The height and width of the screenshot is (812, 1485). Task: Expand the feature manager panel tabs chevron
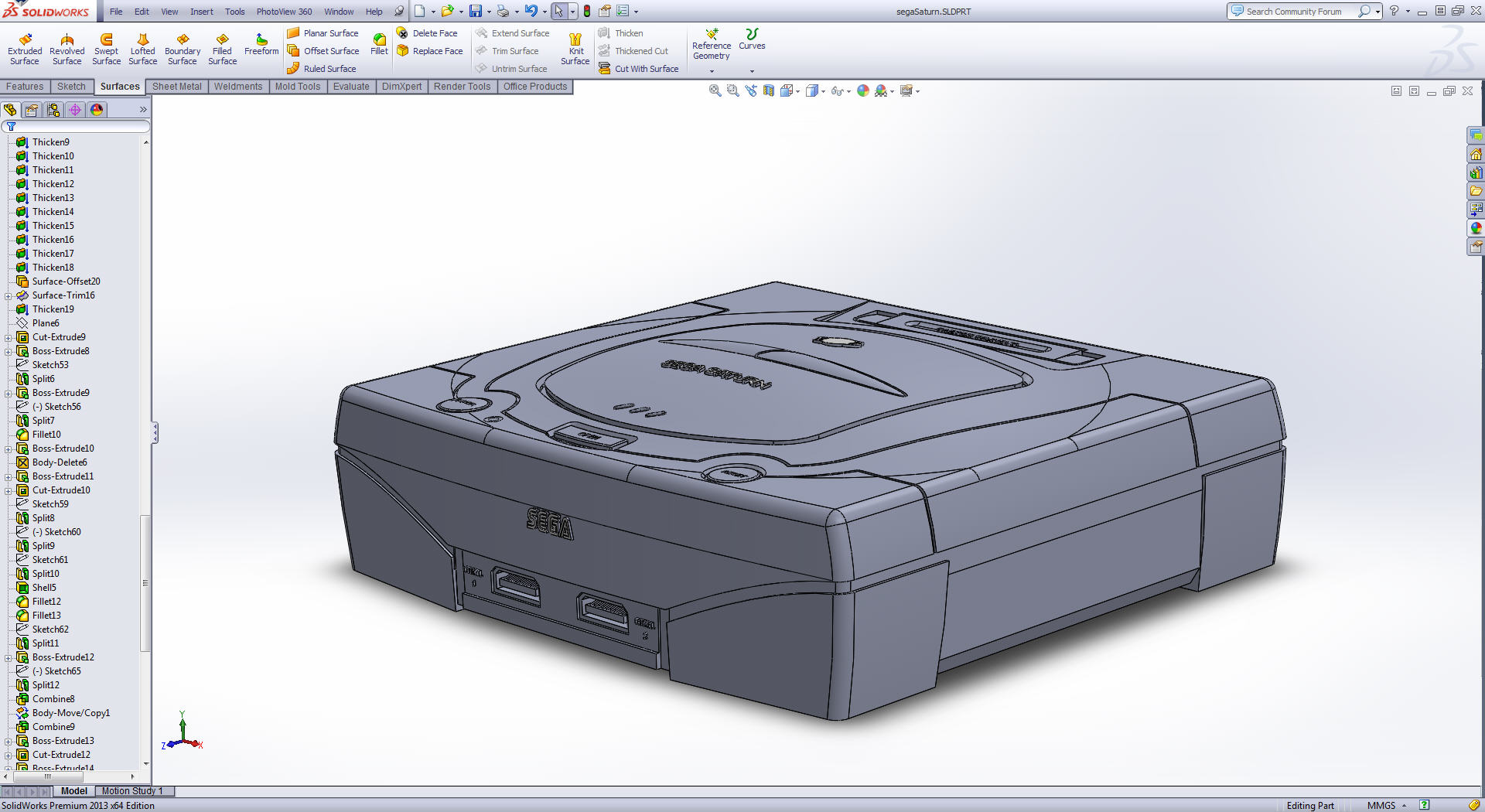(x=143, y=110)
